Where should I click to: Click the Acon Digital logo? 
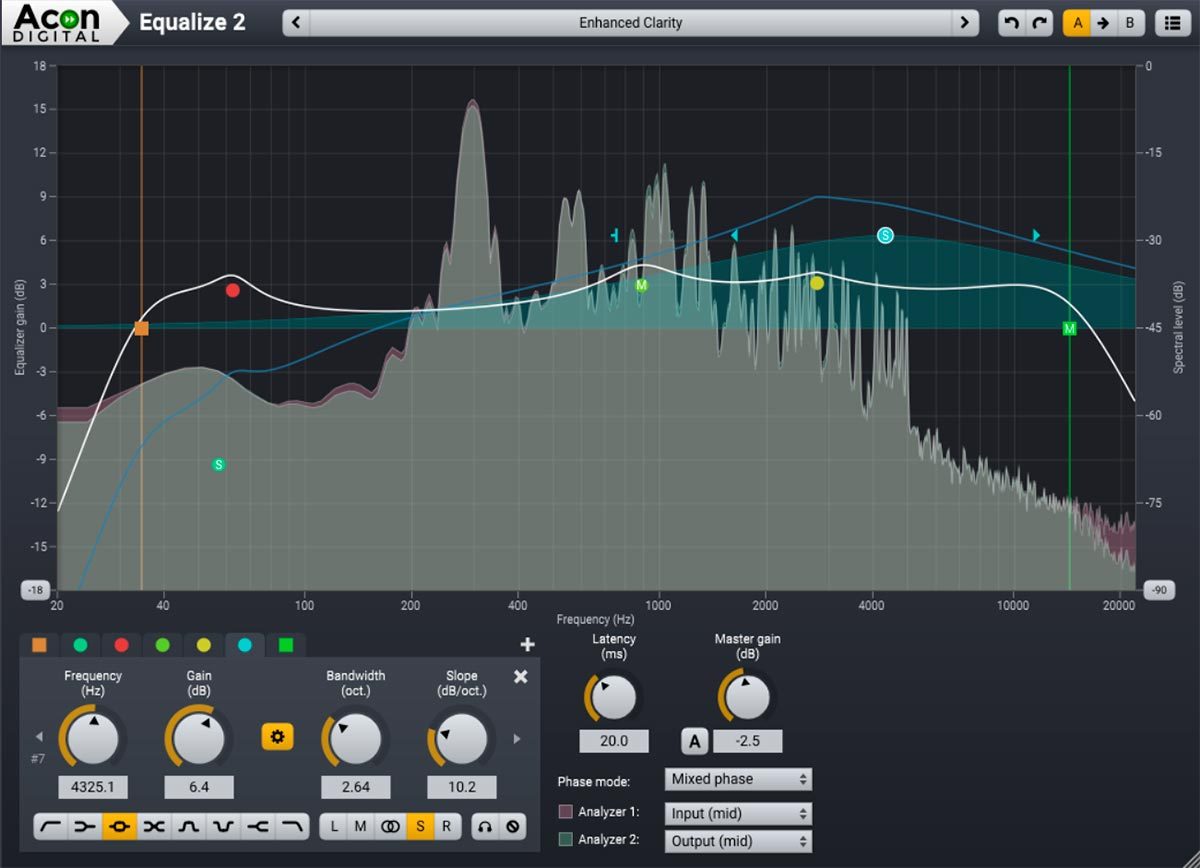(x=57, y=23)
